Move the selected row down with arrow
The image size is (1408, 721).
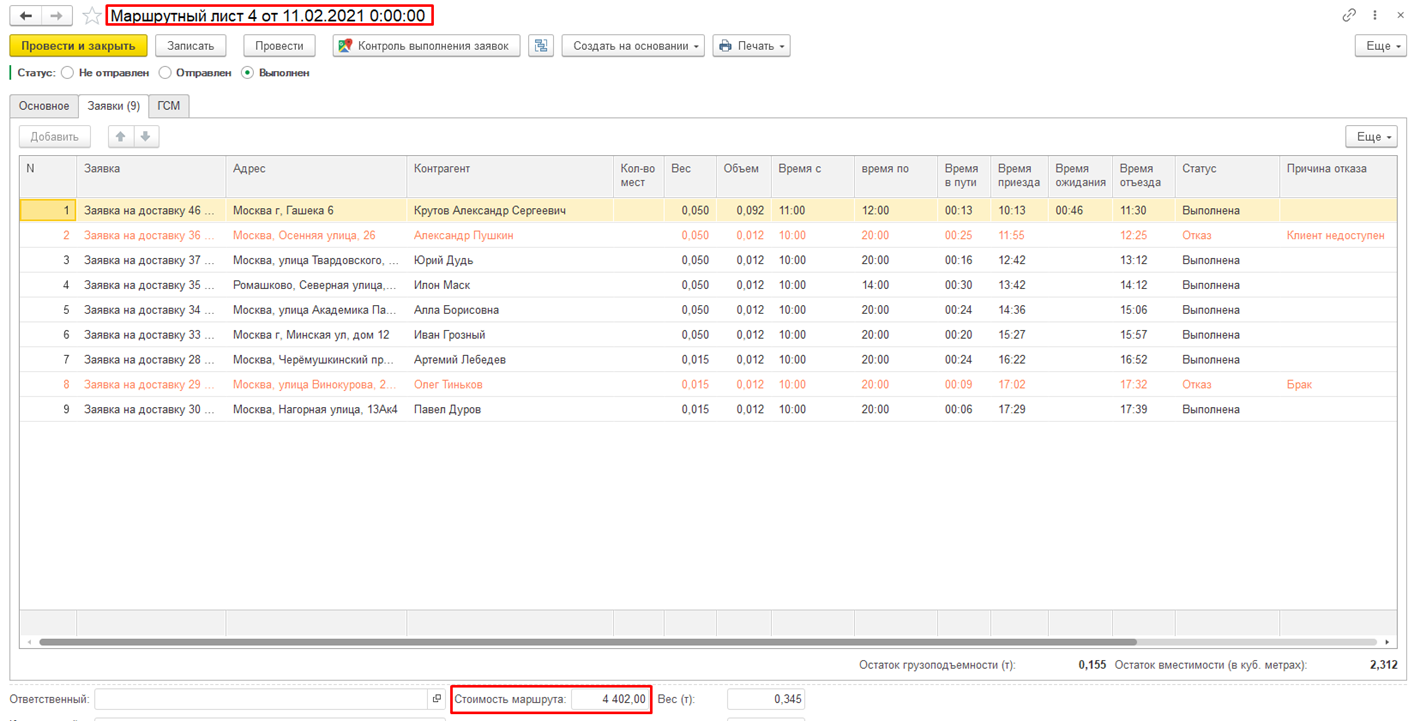point(145,137)
